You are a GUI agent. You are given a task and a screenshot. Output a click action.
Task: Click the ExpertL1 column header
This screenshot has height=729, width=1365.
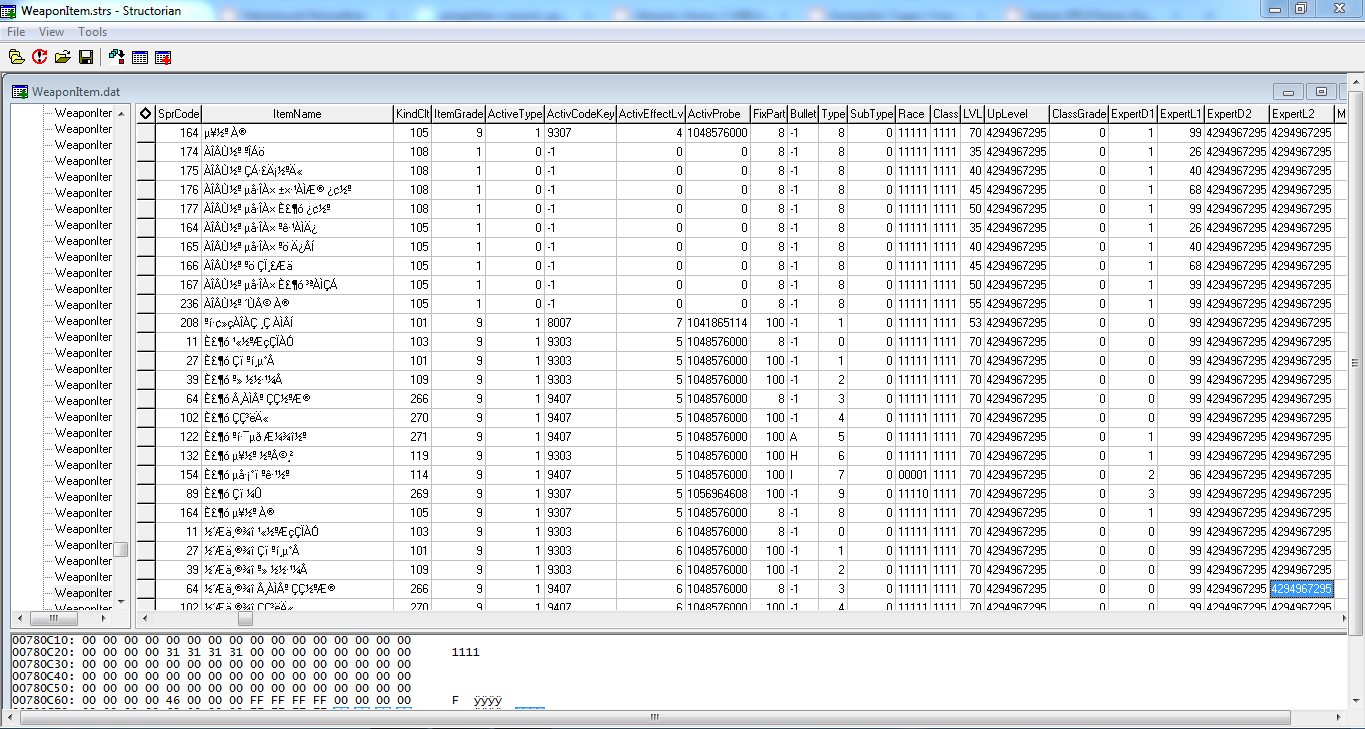pos(1180,114)
